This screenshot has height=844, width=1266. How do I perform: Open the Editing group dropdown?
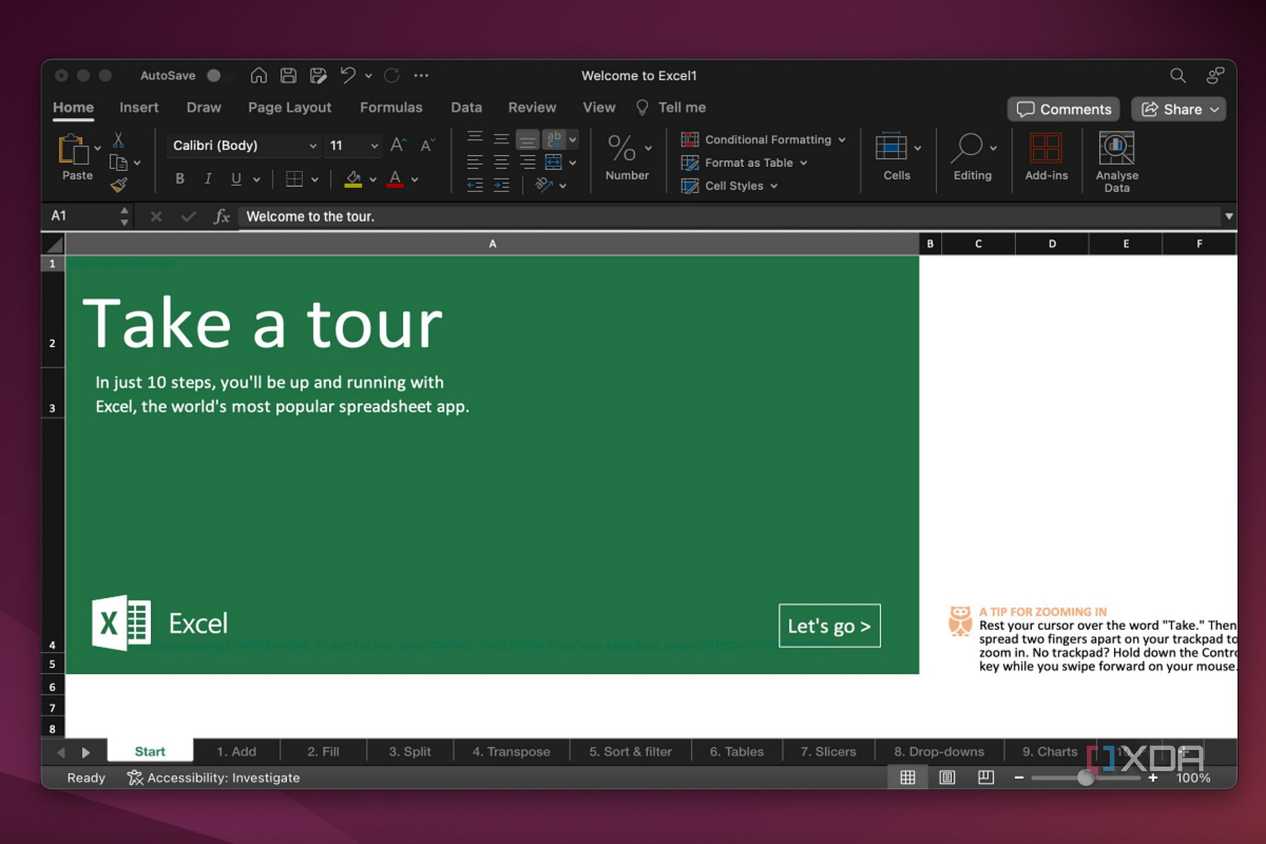tap(993, 148)
